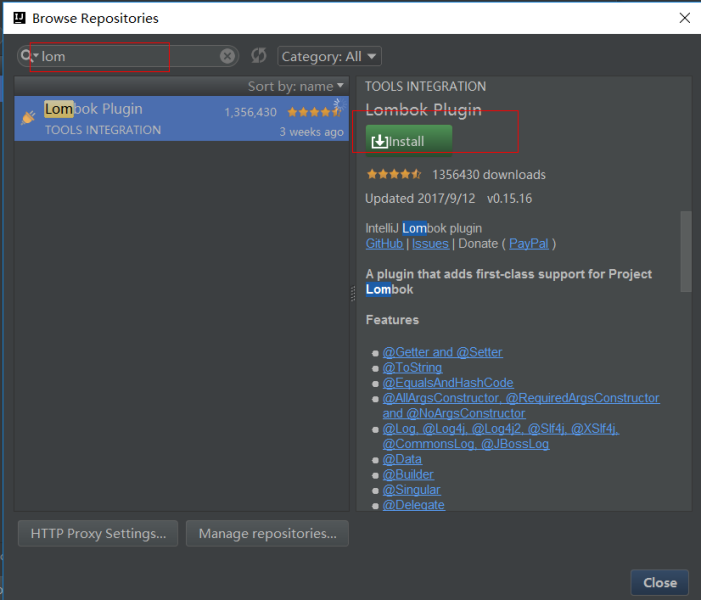
Task: Click inside the 'lom' search field
Action: (130, 56)
